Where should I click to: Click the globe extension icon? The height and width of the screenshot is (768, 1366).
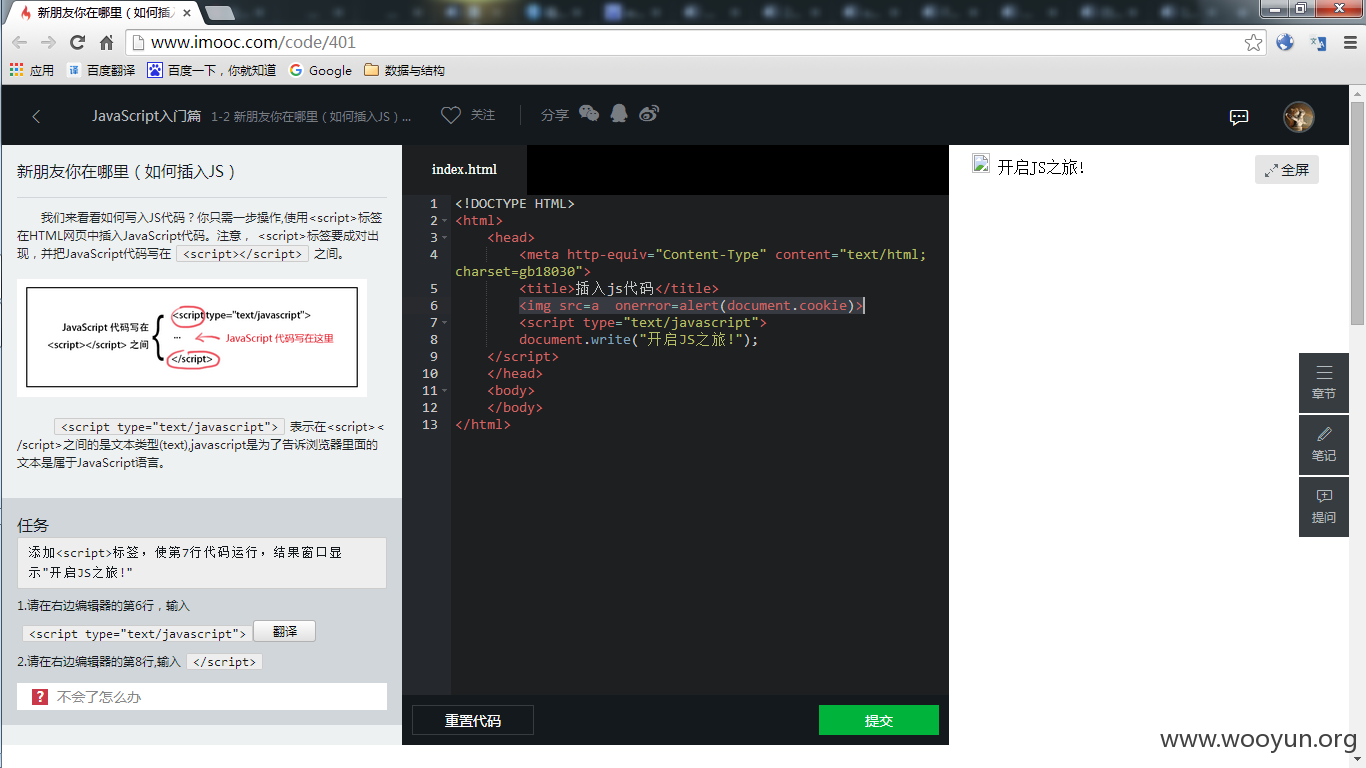(x=1285, y=43)
